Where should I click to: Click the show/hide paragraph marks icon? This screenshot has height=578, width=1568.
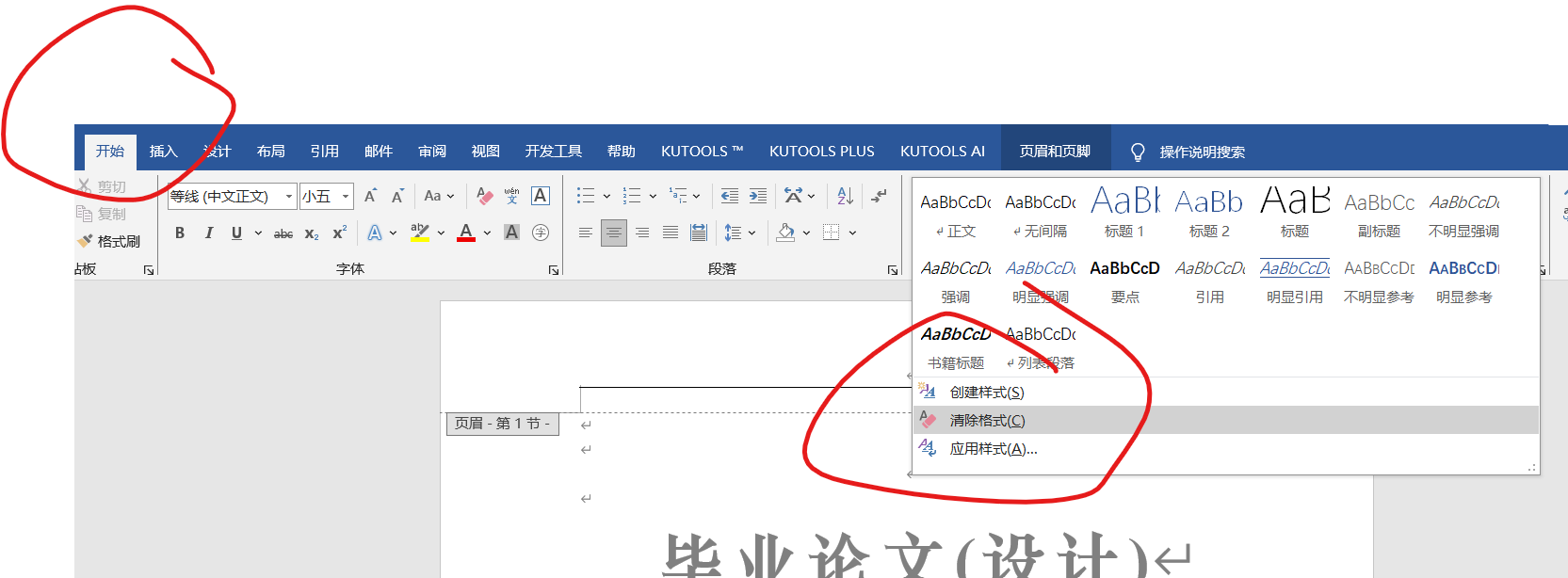[x=879, y=196]
